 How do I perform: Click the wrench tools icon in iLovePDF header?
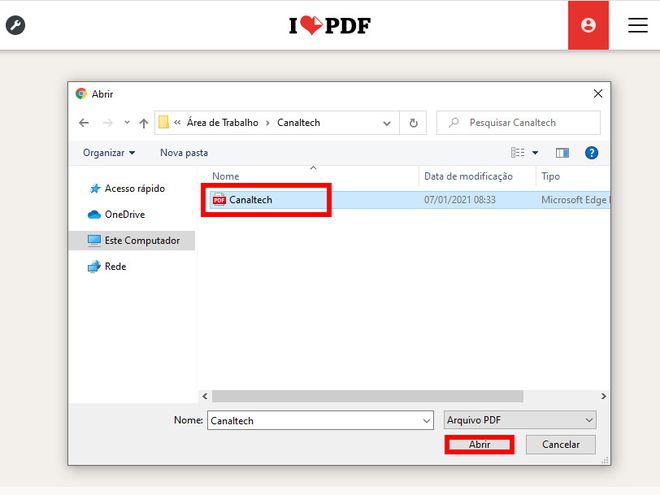[x=16, y=25]
